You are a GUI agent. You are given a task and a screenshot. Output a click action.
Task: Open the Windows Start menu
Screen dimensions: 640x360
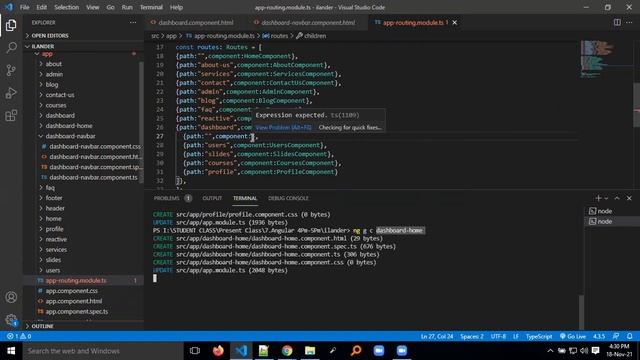pos(11,351)
